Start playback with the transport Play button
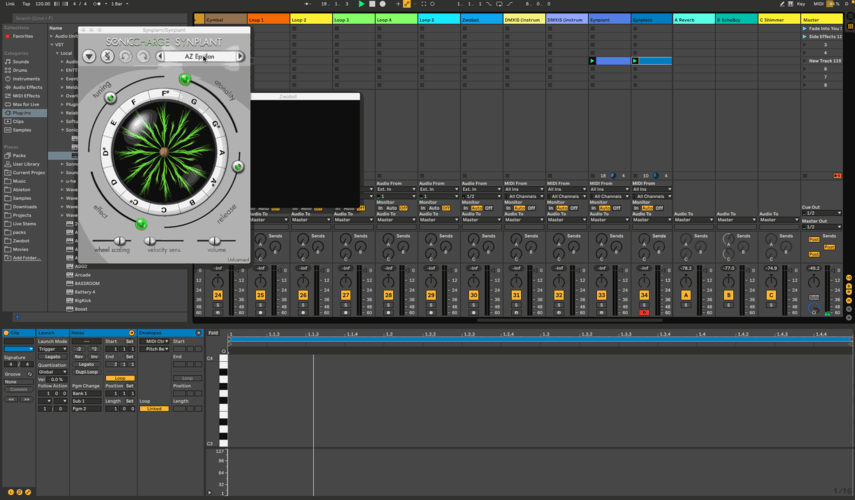The height and width of the screenshot is (500, 855). (x=361, y=4)
